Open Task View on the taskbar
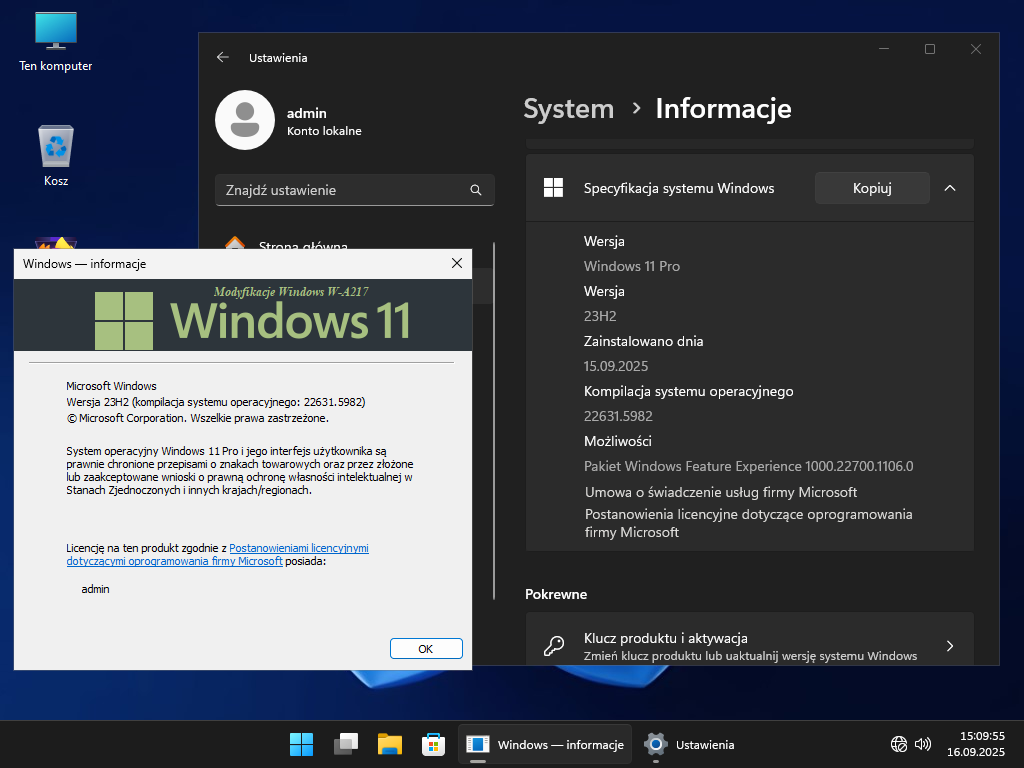This screenshot has height=768, width=1024. coord(346,744)
